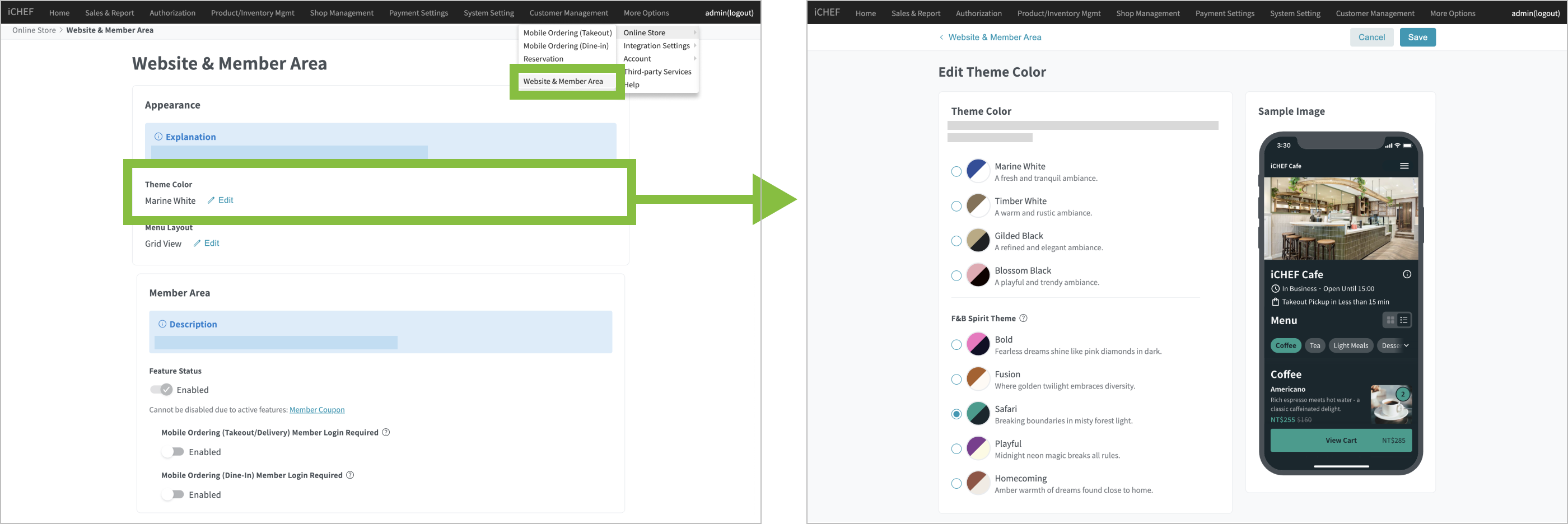Click the pencil Edit icon for Theme Color
Image resolution: width=1568 pixels, height=524 pixels.
click(211, 200)
